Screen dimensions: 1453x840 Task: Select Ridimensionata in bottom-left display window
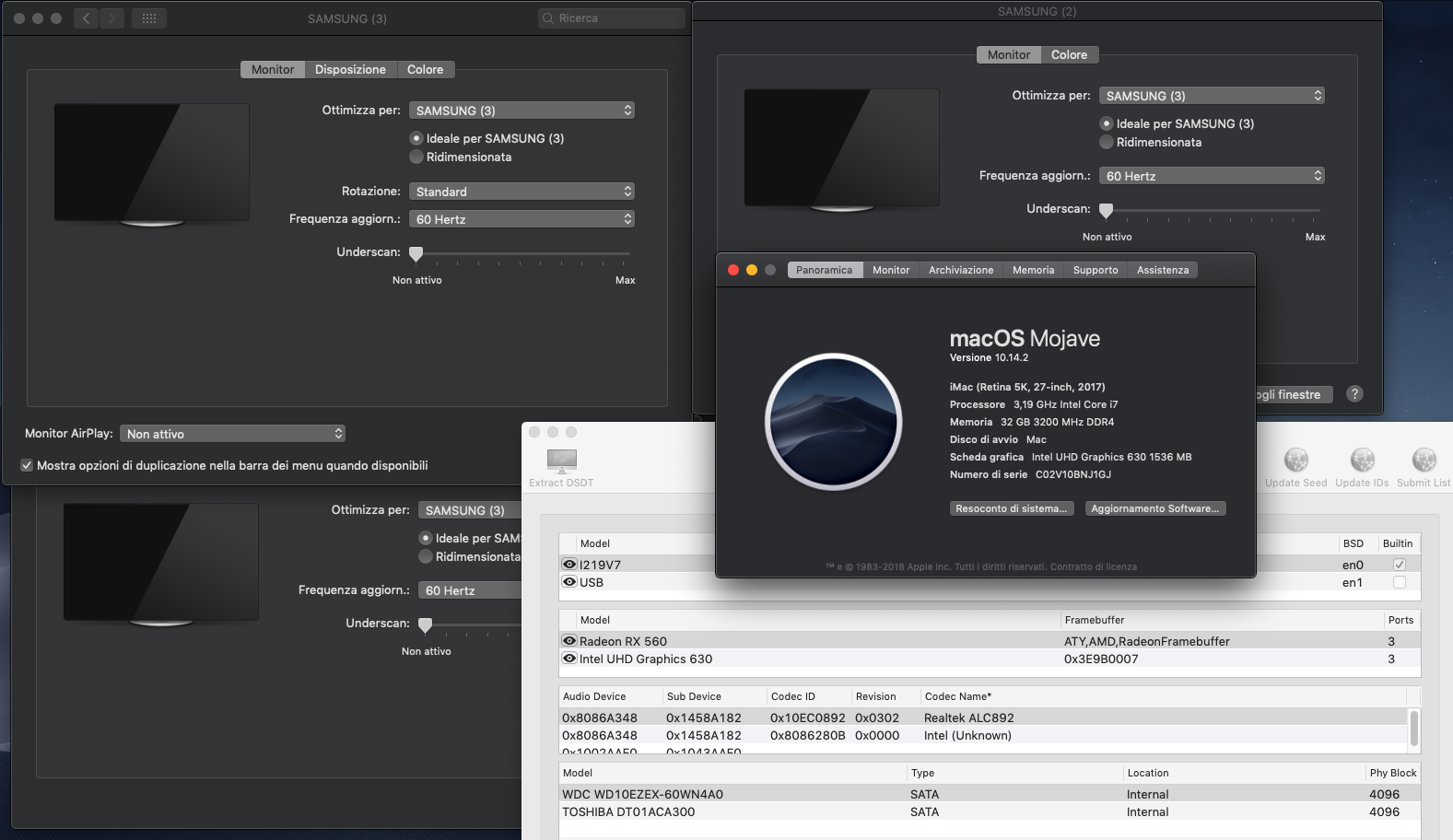425,556
